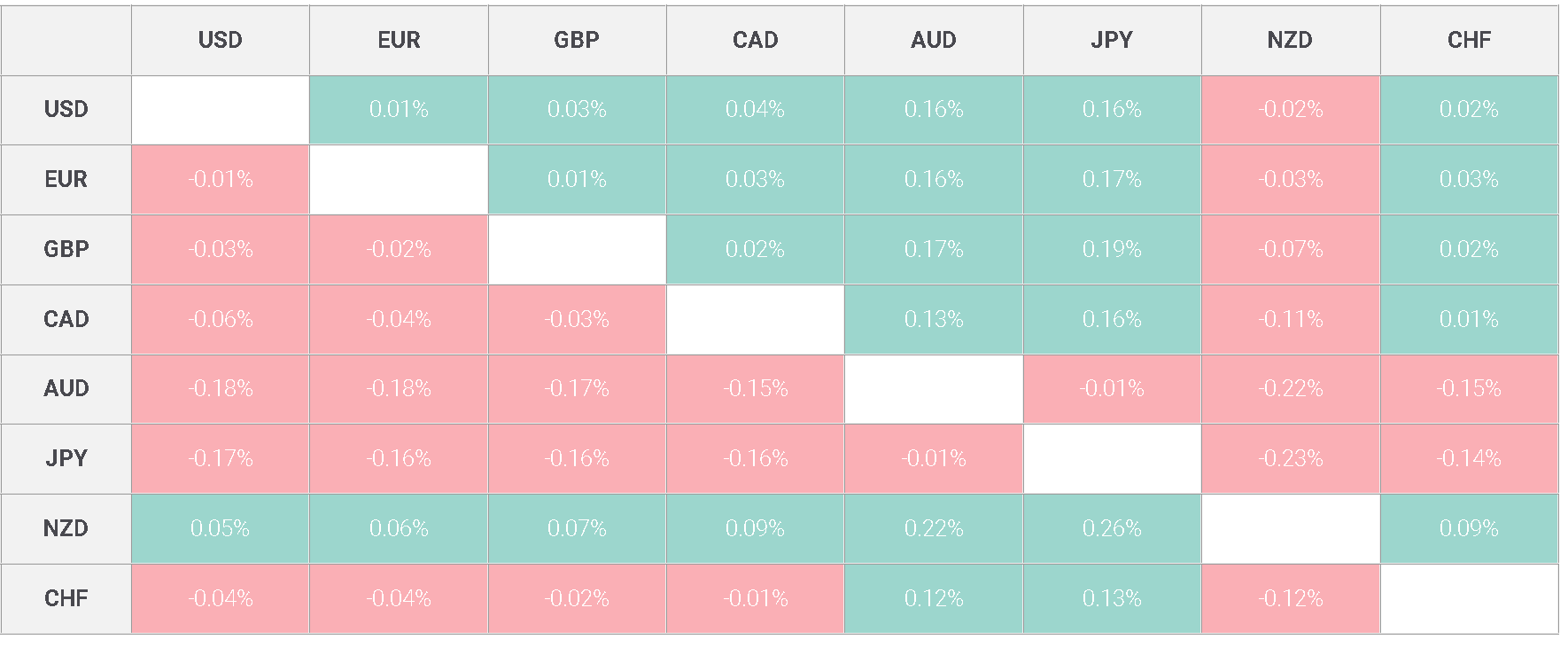Click NZD row CHF cell 0.09%
Screen dimensions: 1568x647
click(1469, 528)
